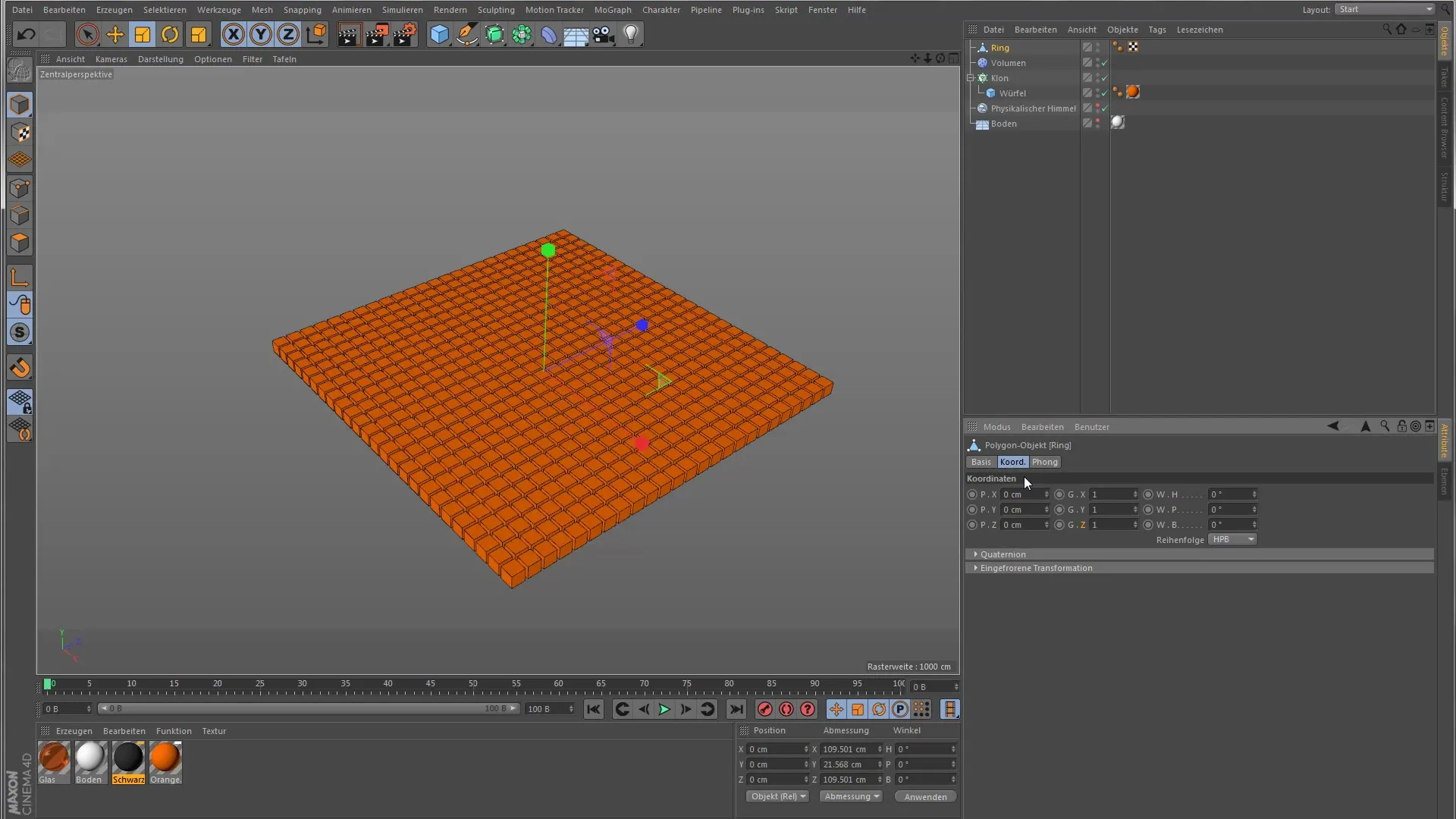Toggle P.Y keyframe radio circle
Image resolution: width=1456 pixels, height=819 pixels.
click(x=972, y=510)
